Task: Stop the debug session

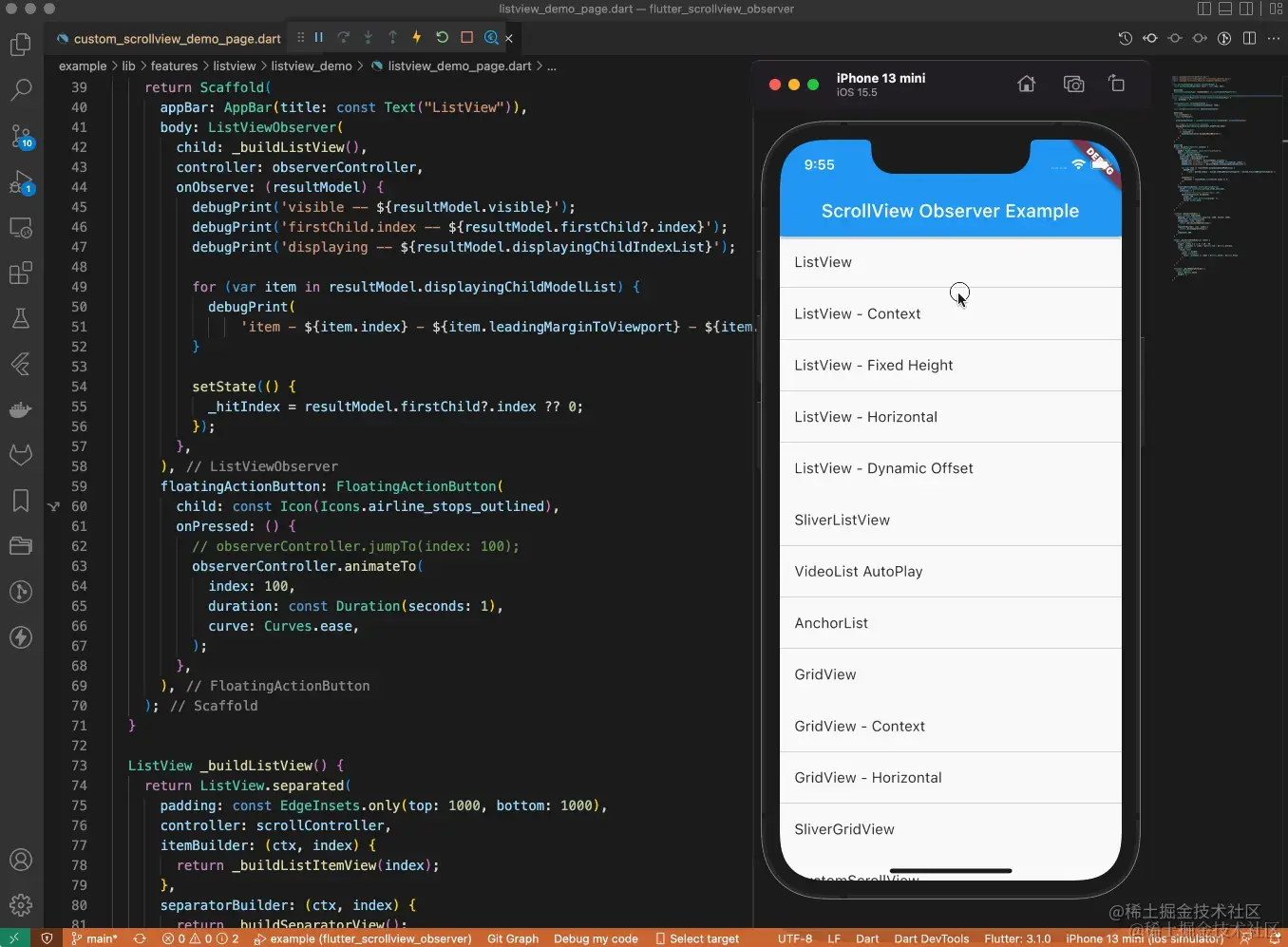Action: [466, 37]
